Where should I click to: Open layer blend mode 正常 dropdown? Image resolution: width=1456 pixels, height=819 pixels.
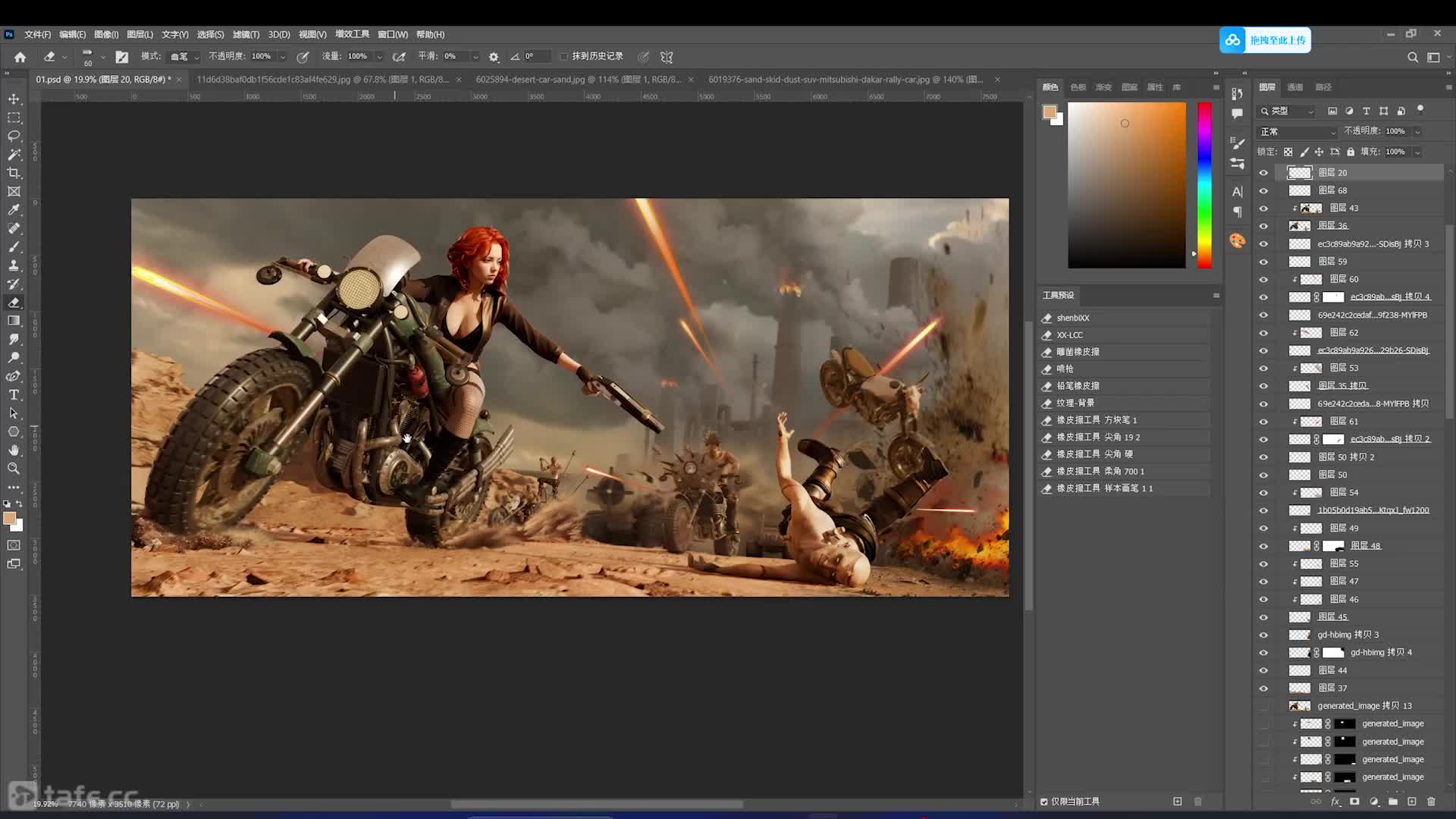1297,132
